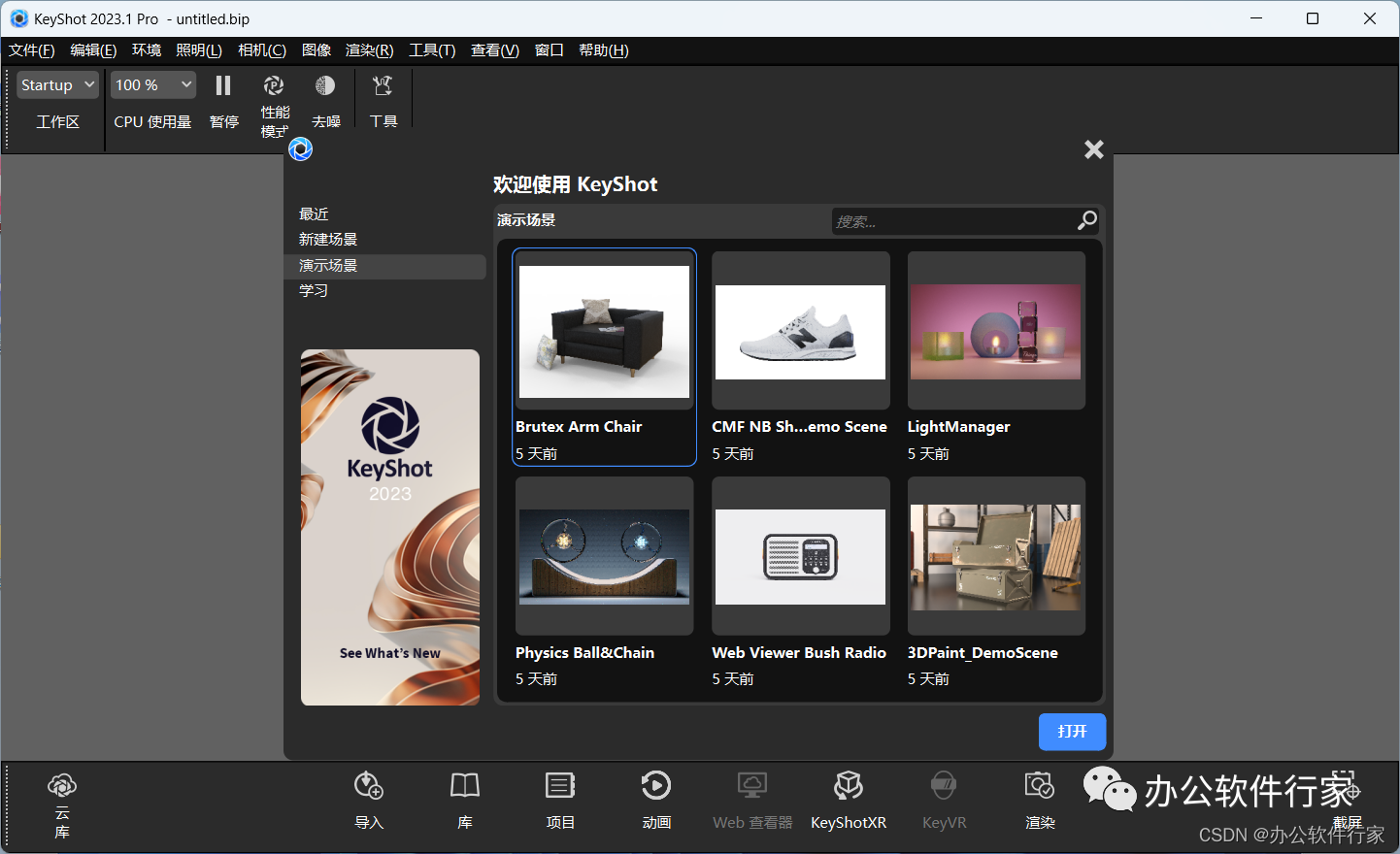The image size is (1400, 854).
Task: Open the CPU usage percentage dropdown
Action: 152,84
